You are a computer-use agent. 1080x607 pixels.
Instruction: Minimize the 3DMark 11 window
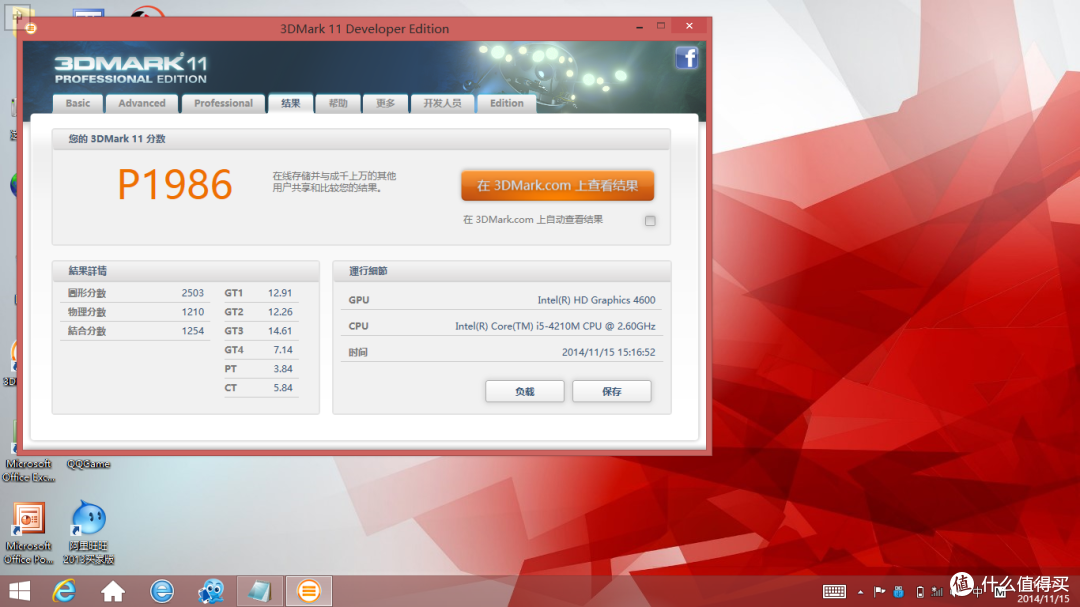click(x=639, y=26)
